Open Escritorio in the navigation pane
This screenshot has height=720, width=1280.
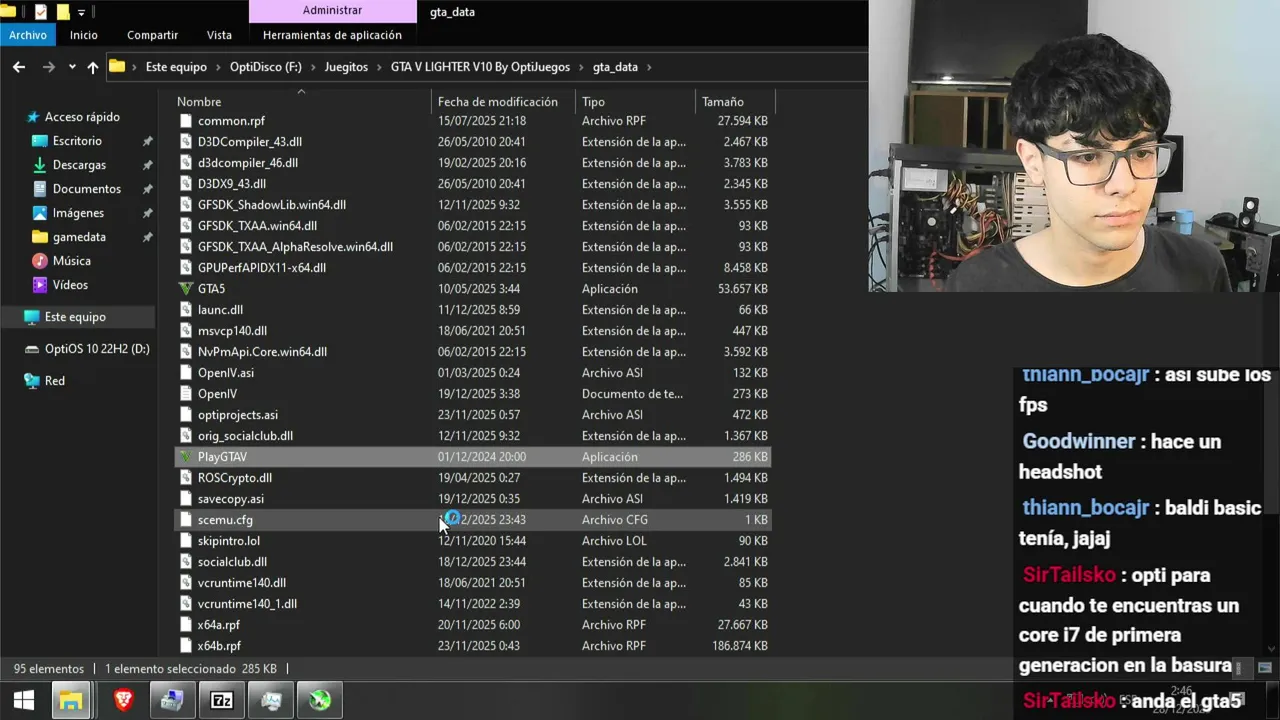77,141
